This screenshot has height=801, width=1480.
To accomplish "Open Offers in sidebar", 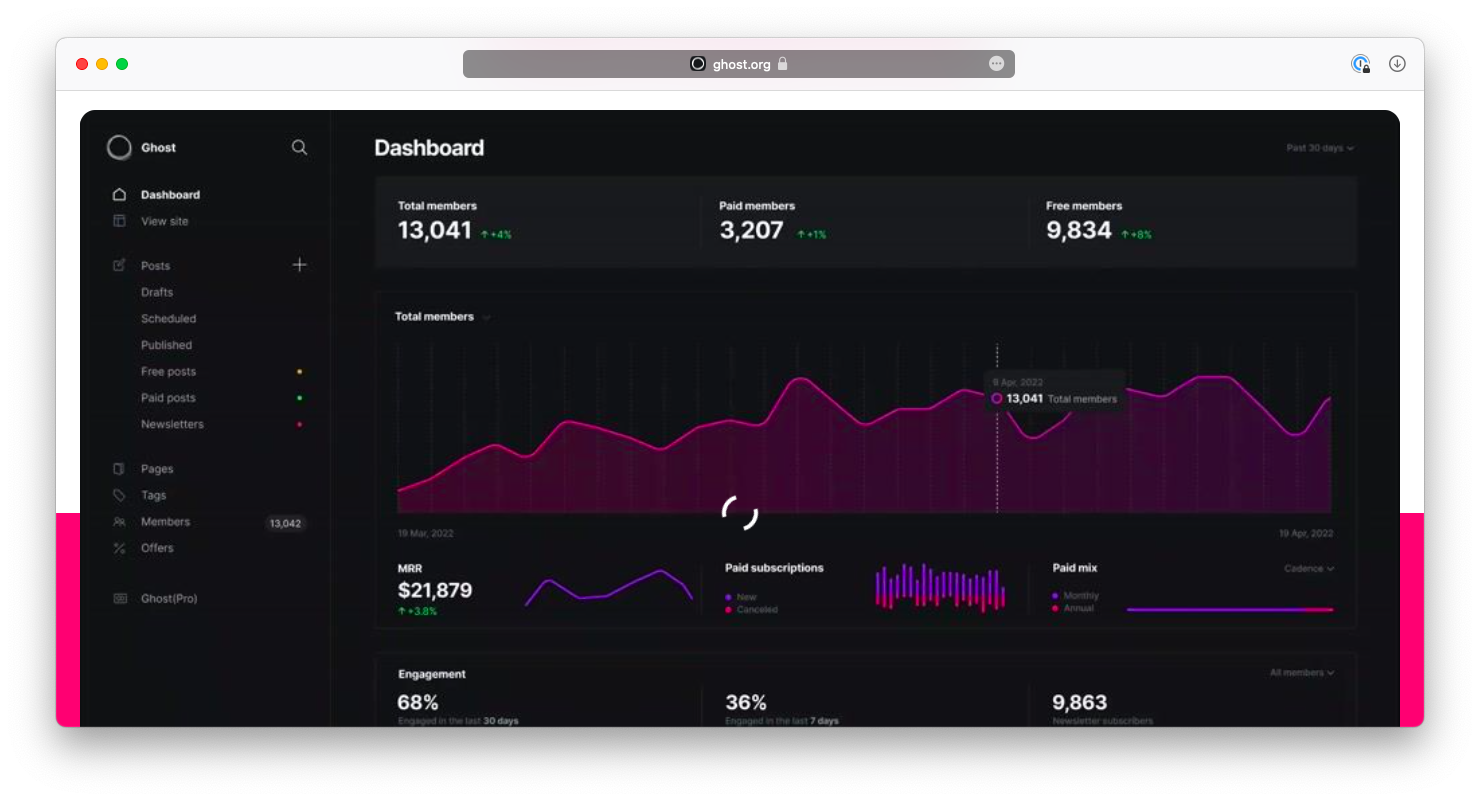I will pos(157,548).
